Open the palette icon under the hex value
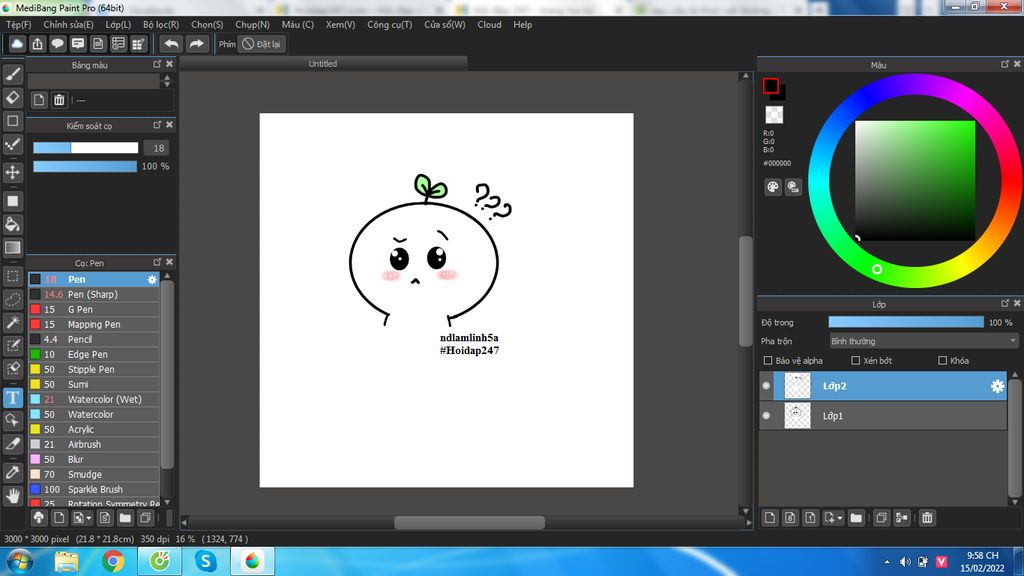 [x=773, y=187]
